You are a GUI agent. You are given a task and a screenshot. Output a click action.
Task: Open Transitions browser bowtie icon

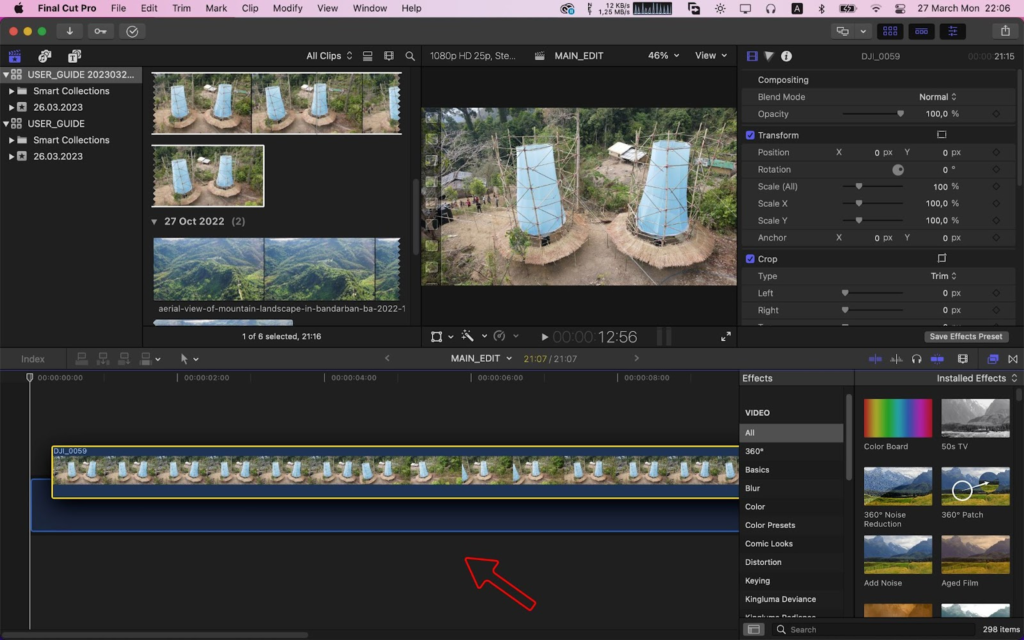[1013, 359]
